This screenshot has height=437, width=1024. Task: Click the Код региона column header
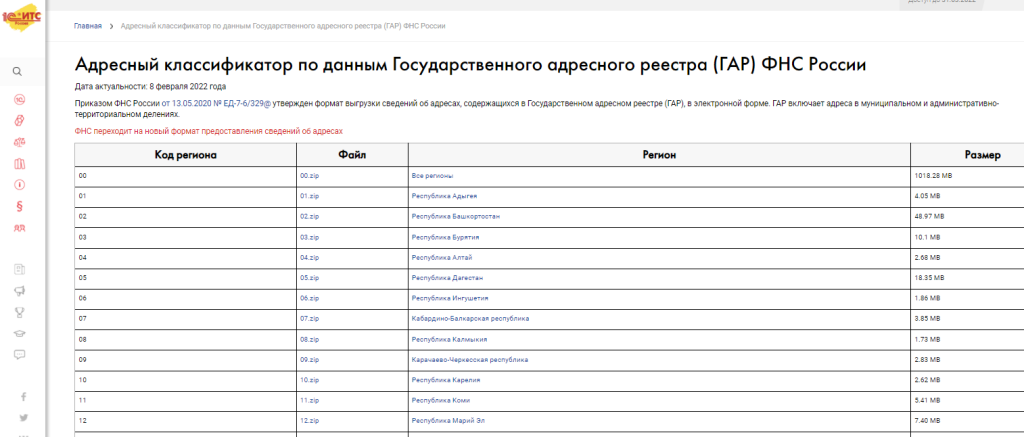point(185,155)
